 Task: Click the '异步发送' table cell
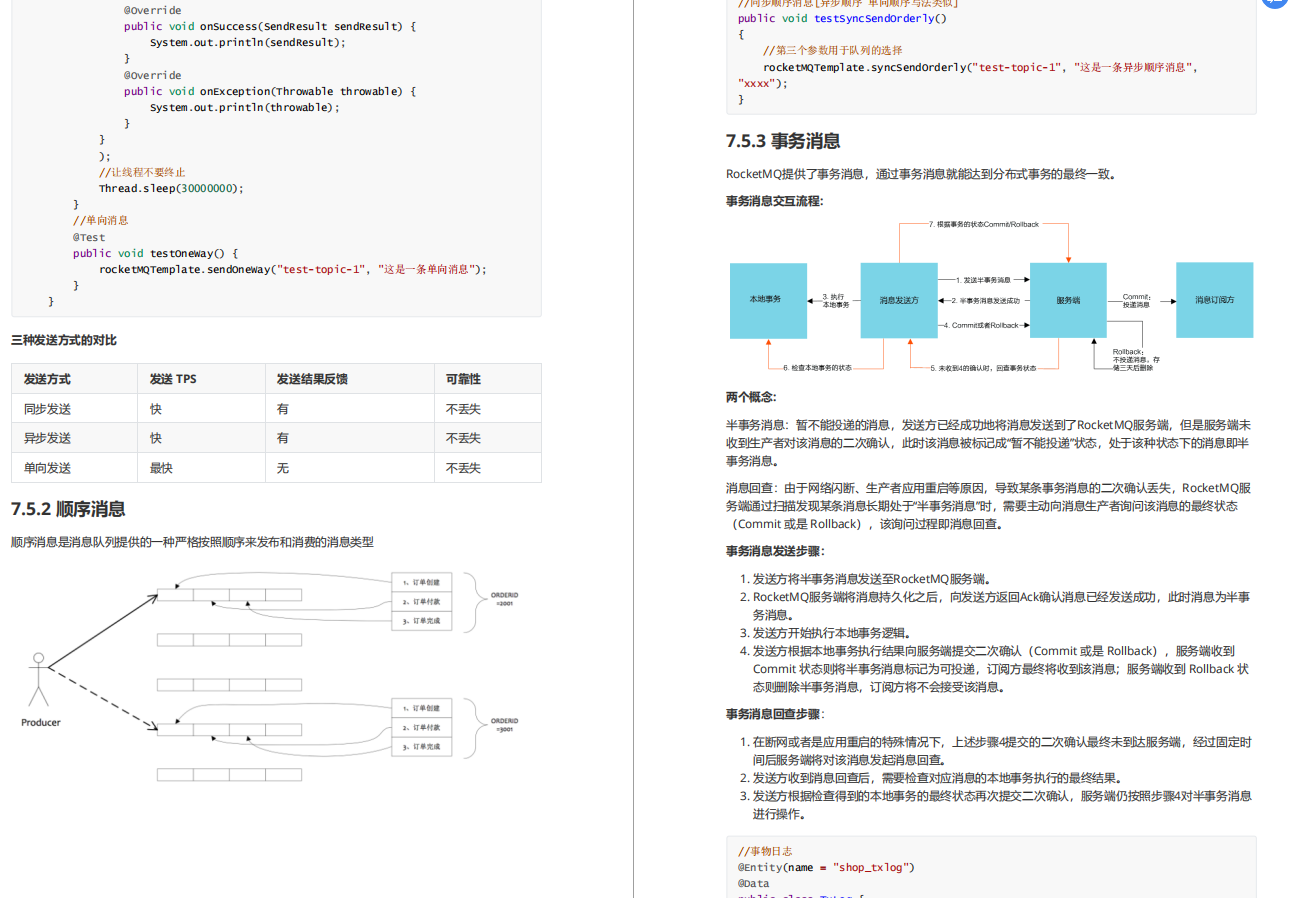click(74, 438)
